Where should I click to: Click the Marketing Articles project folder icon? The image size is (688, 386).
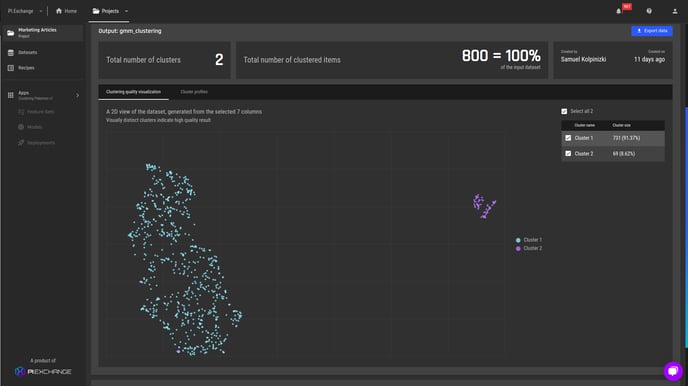tap(11, 33)
